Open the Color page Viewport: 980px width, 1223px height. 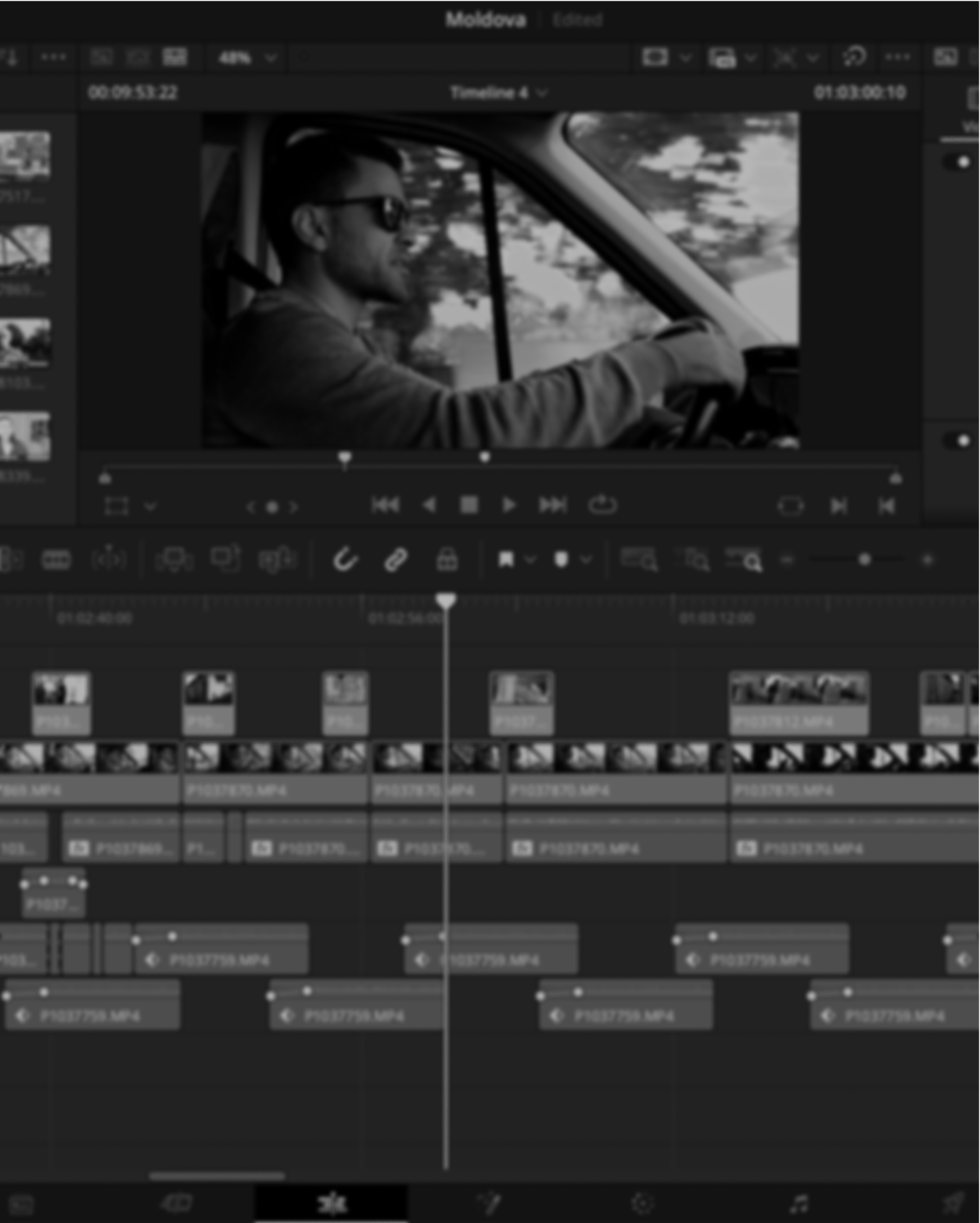pyautogui.click(x=641, y=1204)
